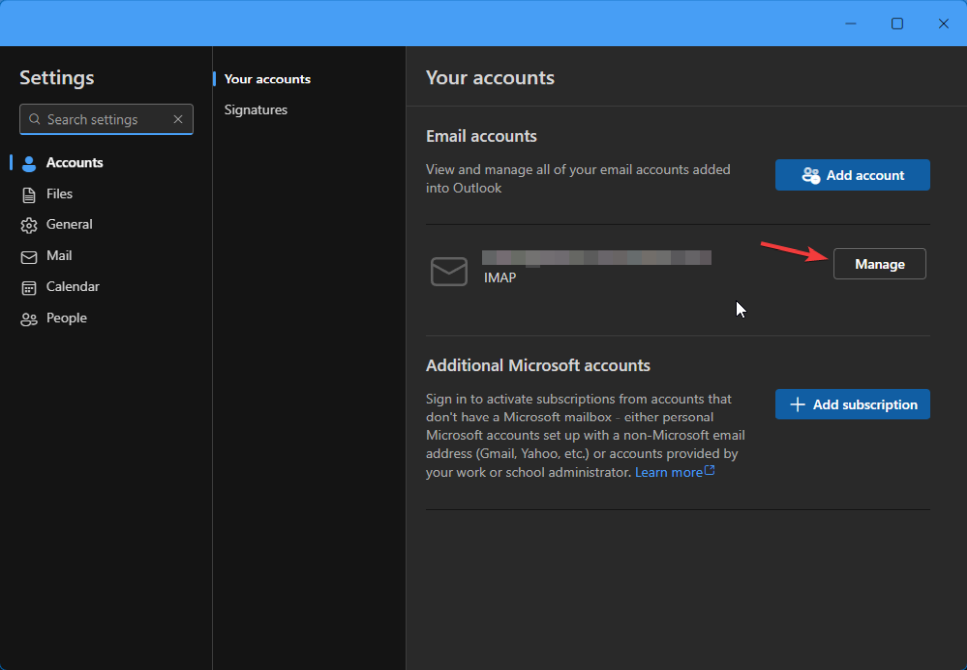The width and height of the screenshot is (967, 670).
Task: Minimize the Settings window
Action: click(850, 23)
